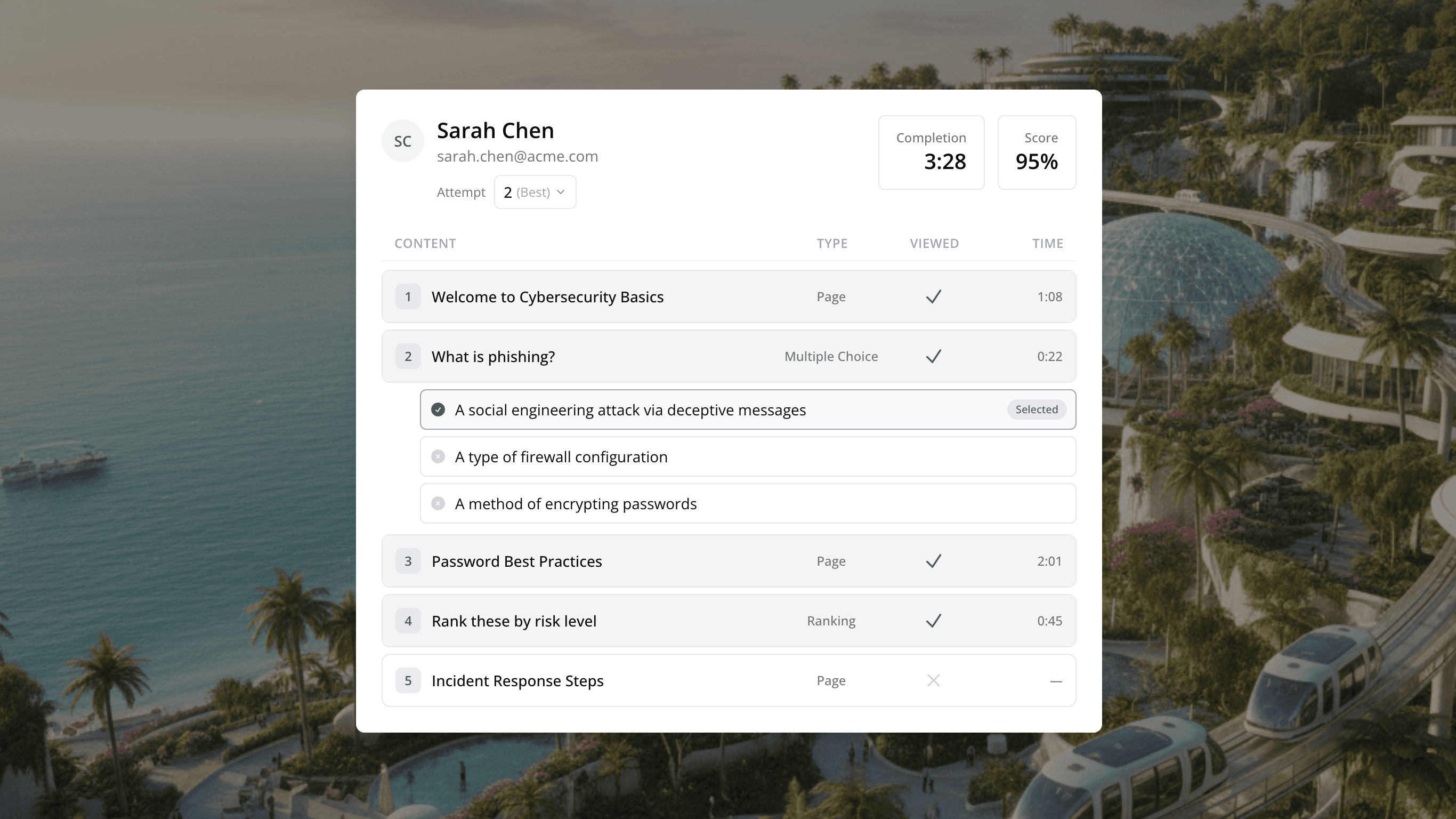Open the Attempt selector dropdown
The width and height of the screenshot is (1456, 819).
click(534, 192)
